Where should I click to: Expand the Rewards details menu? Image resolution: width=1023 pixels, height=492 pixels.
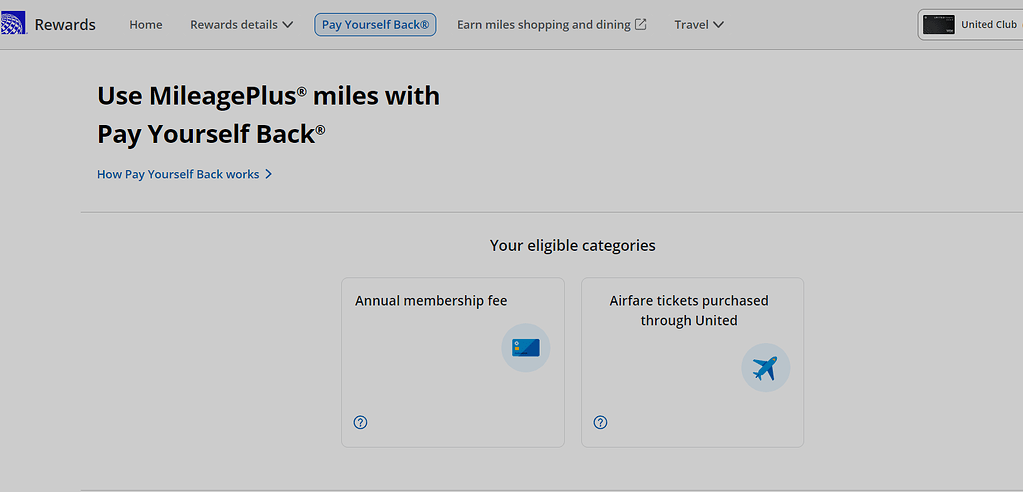click(x=241, y=25)
